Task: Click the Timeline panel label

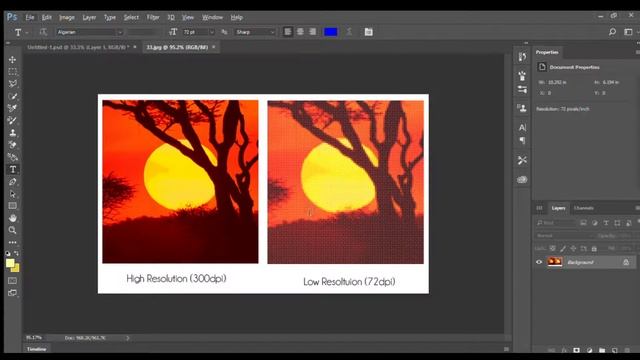Action: tap(37, 349)
